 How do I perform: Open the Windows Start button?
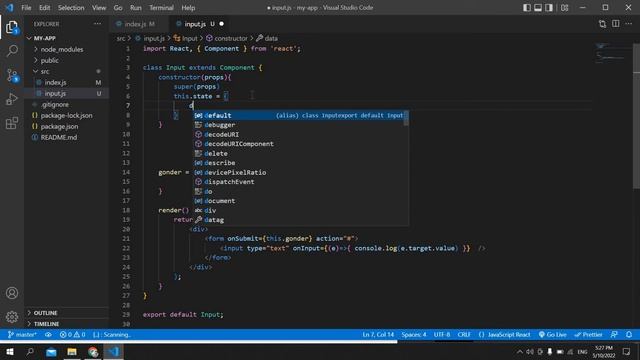tap(10, 351)
